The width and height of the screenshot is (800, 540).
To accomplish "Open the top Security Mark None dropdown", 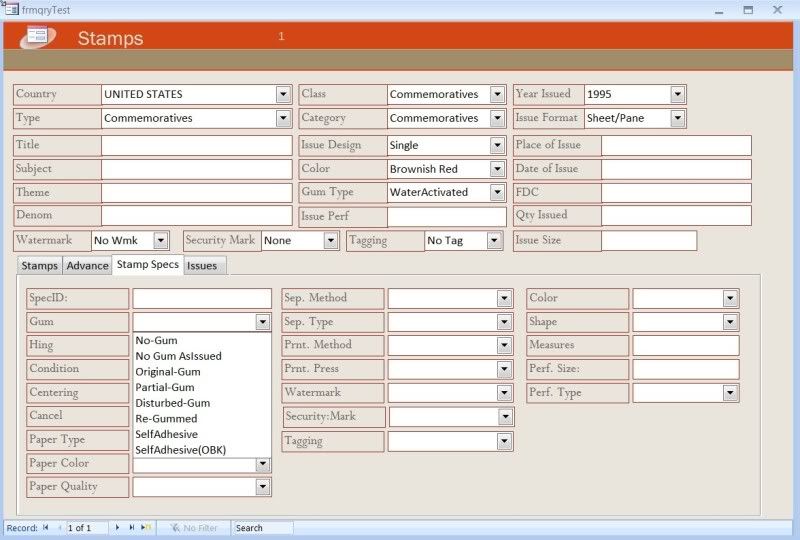I will tap(331, 240).
